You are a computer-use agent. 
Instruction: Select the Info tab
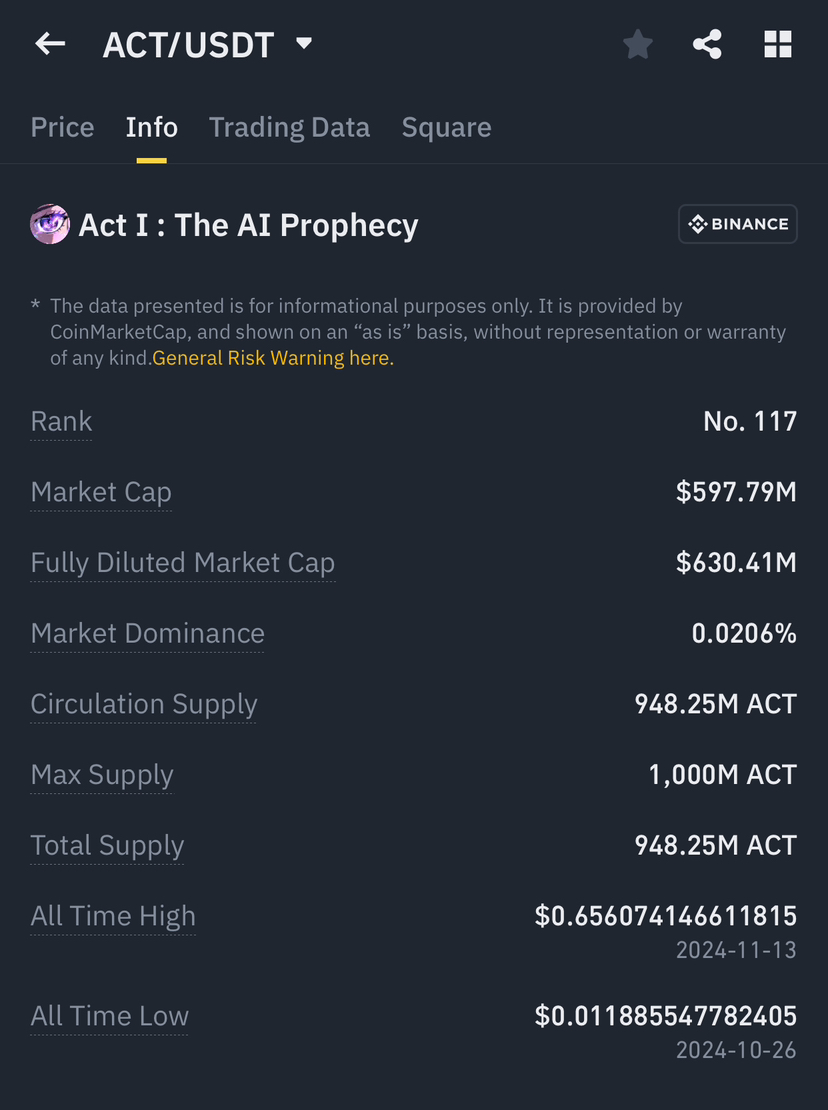click(x=152, y=127)
